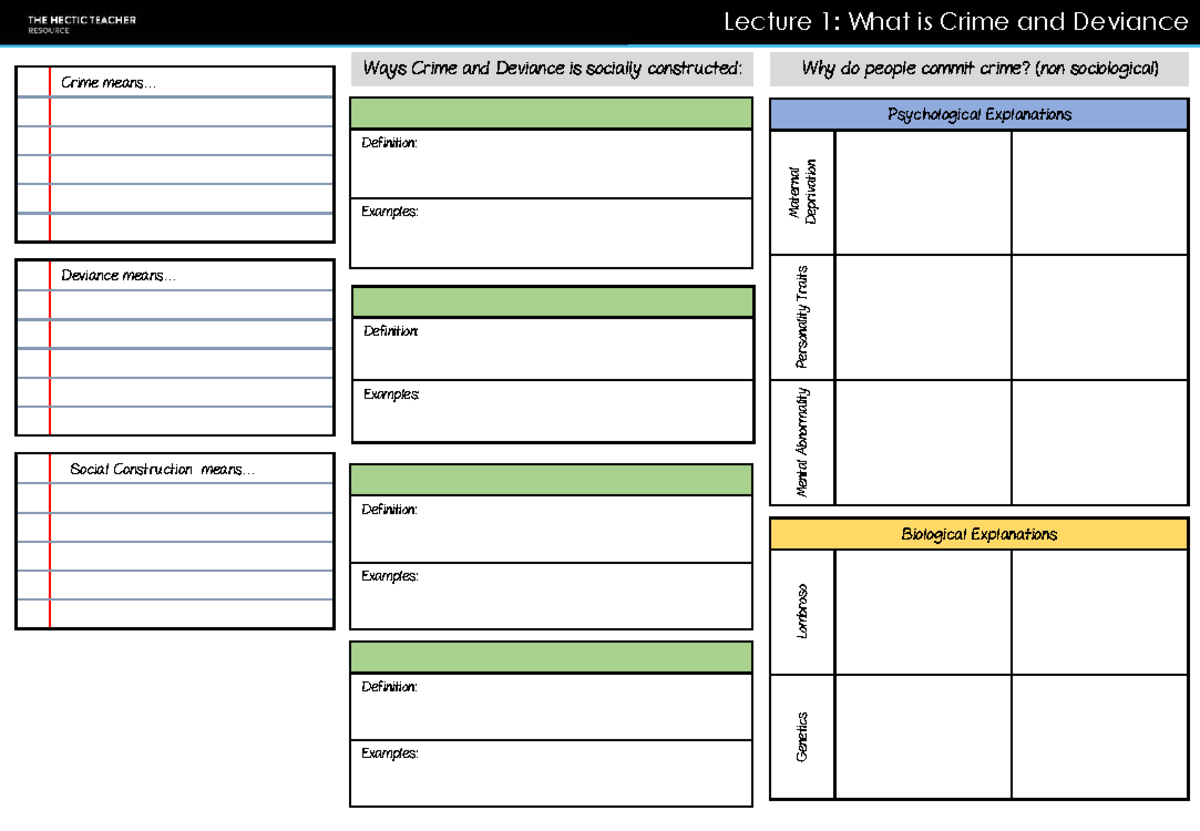Click the blank cell next to 'Genetics' label
The height and width of the screenshot is (831, 1200).
coord(923,737)
